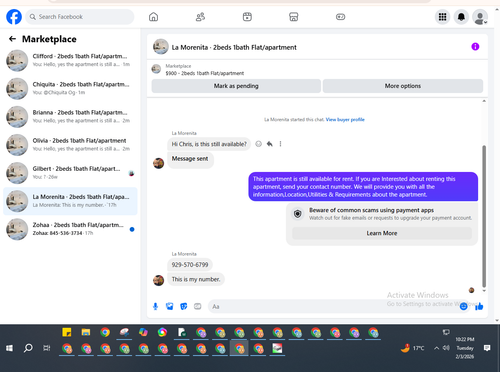Send a thumbs-up like
Image resolution: width=500 pixels, height=372 pixels.
point(479,306)
